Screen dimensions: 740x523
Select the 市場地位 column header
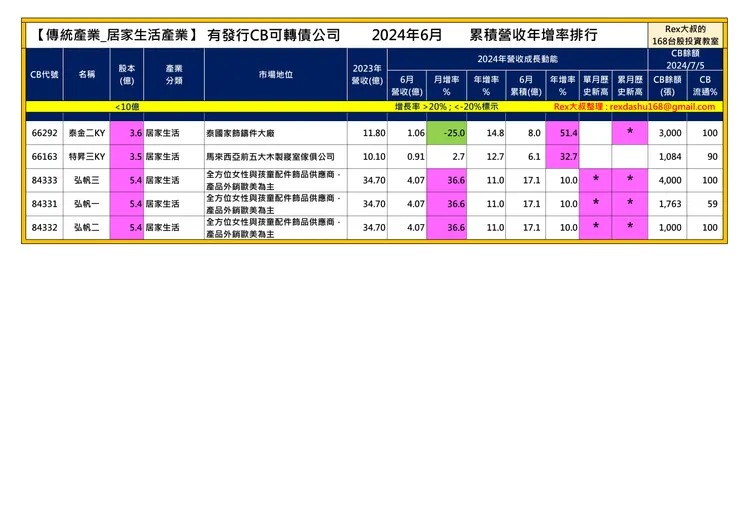coord(276,75)
